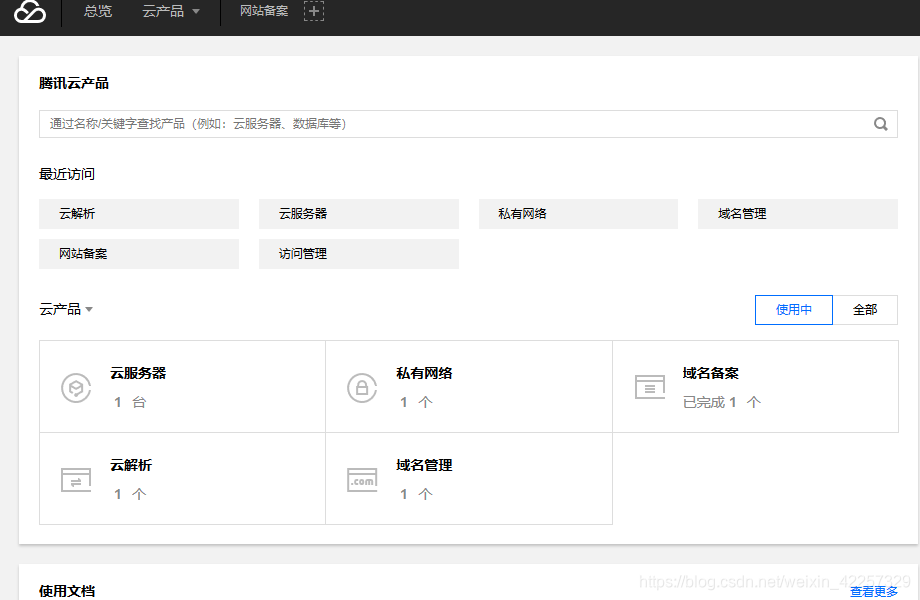
Task: Open the 总览 menu item
Action: click(x=98, y=11)
